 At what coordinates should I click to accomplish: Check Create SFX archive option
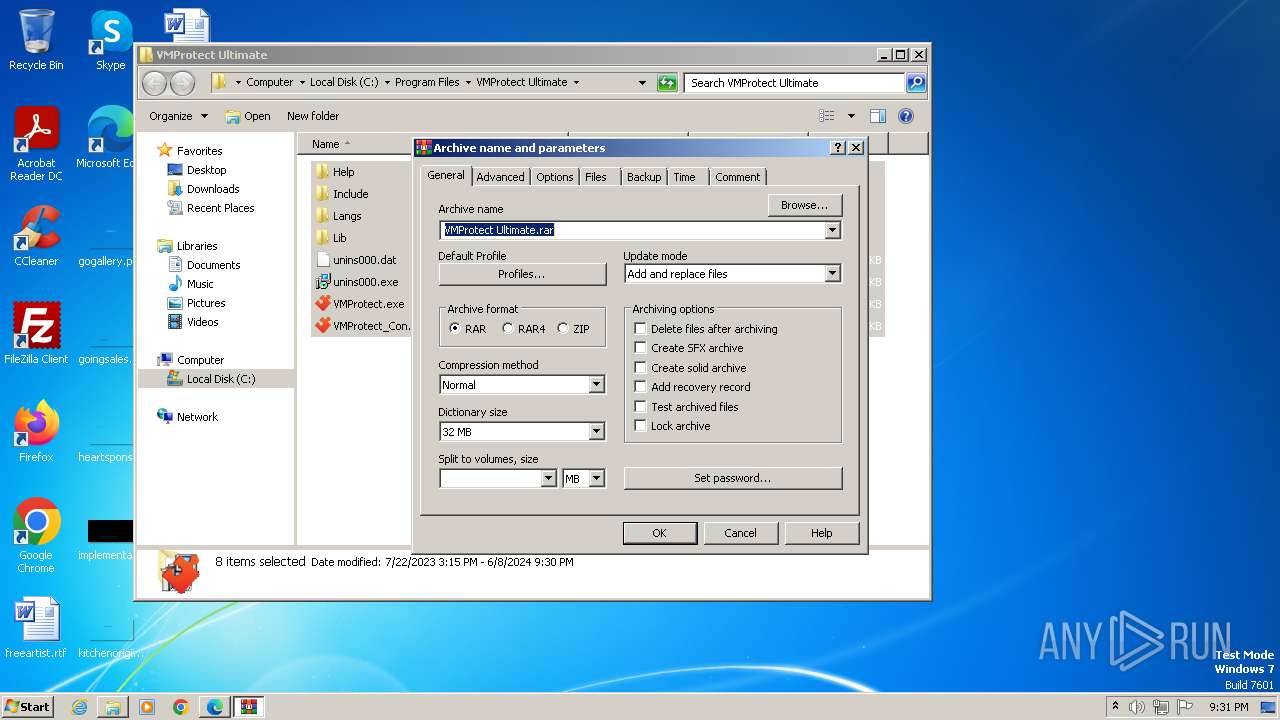pos(640,348)
